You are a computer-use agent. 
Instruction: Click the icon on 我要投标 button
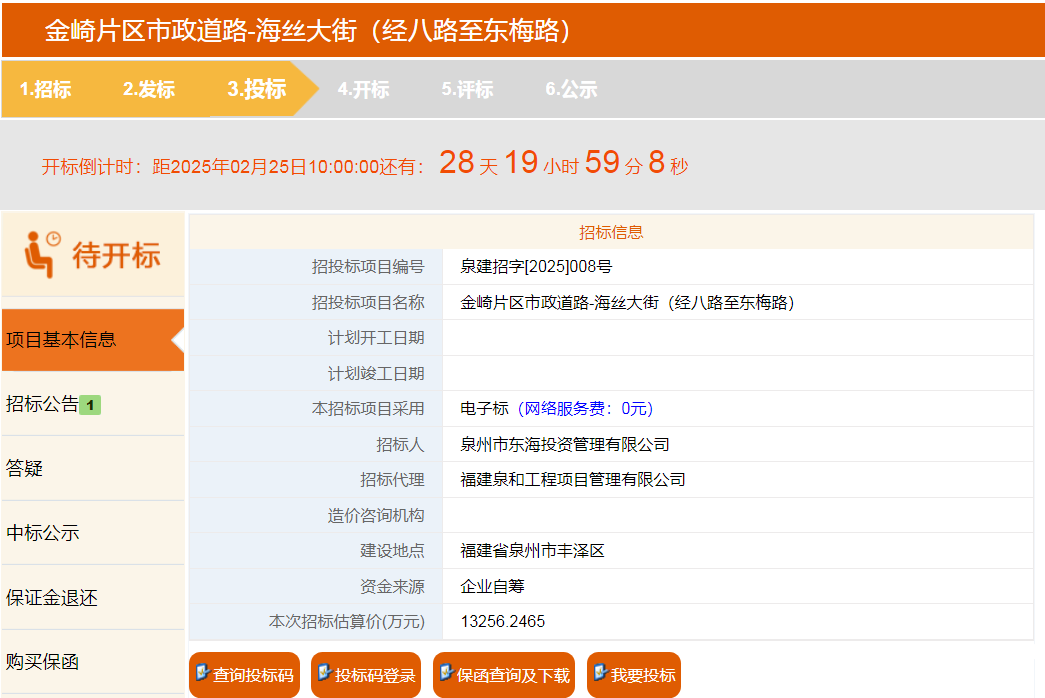pyautogui.click(x=600, y=673)
